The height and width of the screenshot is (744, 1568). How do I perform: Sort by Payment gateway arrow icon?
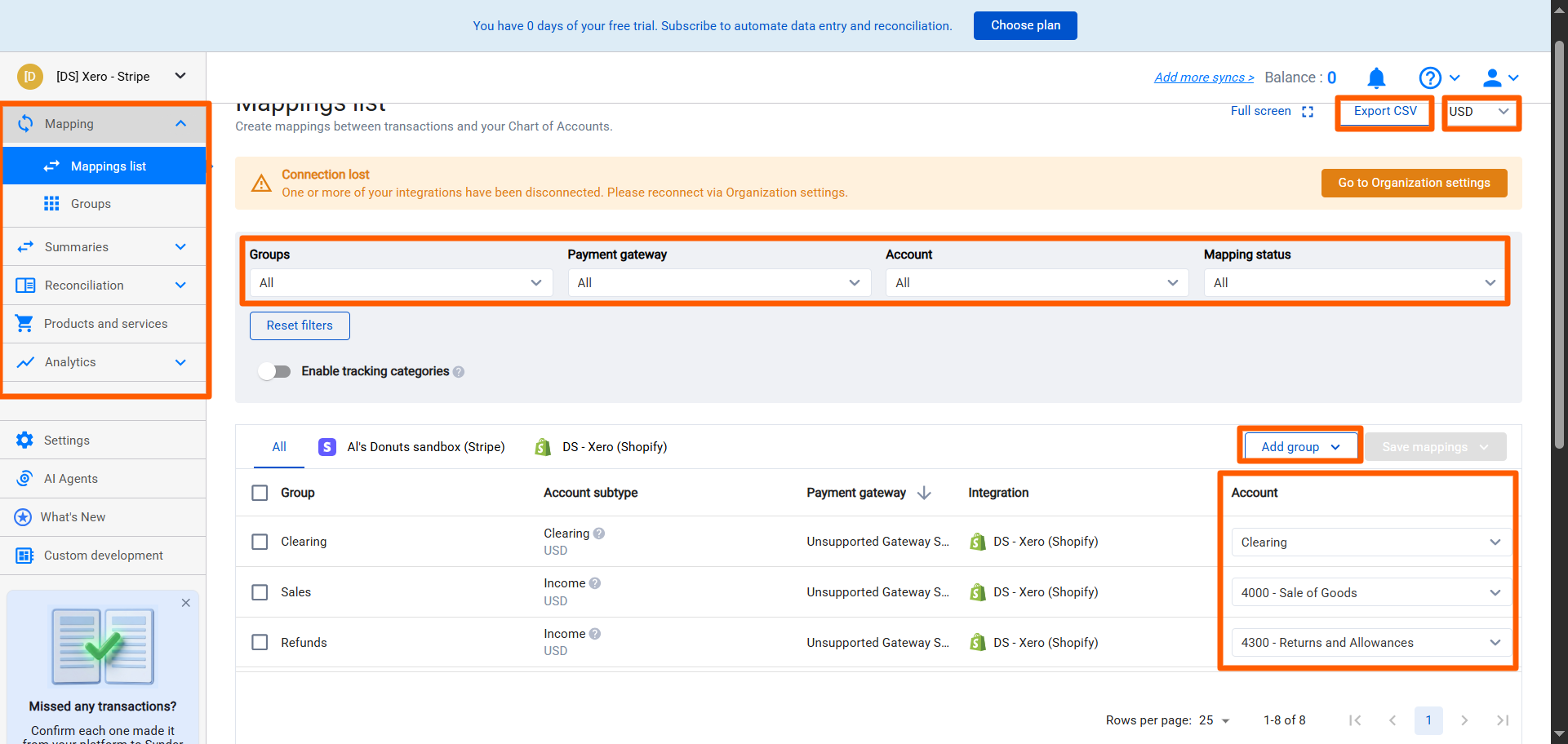(x=924, y=493)
